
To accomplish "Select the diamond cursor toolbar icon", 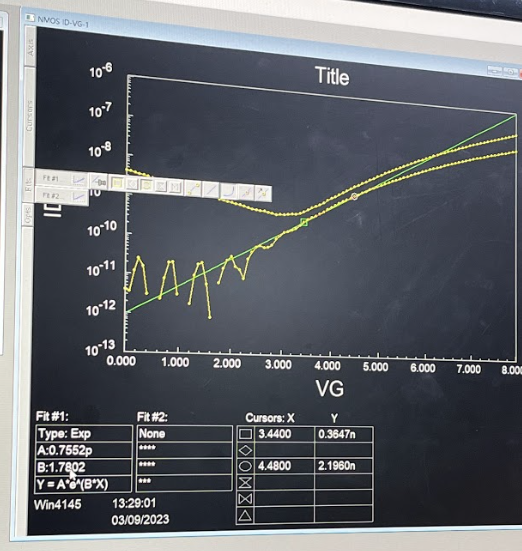I will pyautogui.click(x=132, y=184).
